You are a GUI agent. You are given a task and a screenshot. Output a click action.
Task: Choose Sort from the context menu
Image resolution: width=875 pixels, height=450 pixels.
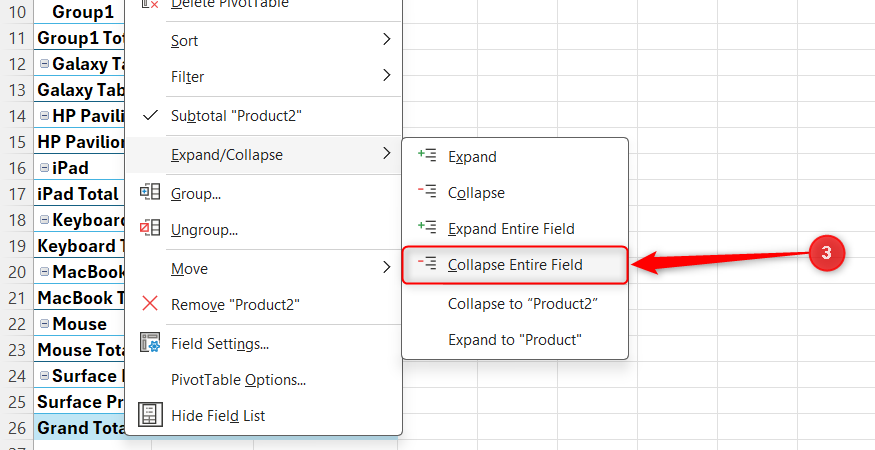263,40
